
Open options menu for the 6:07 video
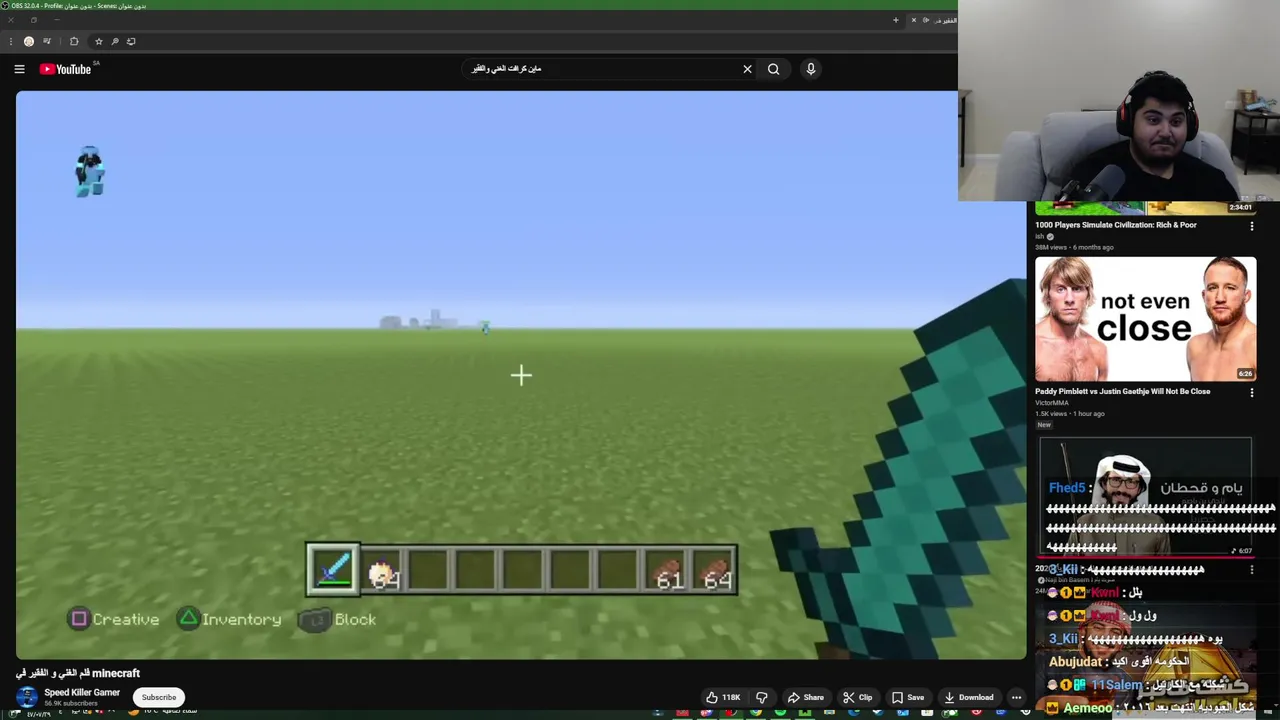click(x=1252, y=570)
